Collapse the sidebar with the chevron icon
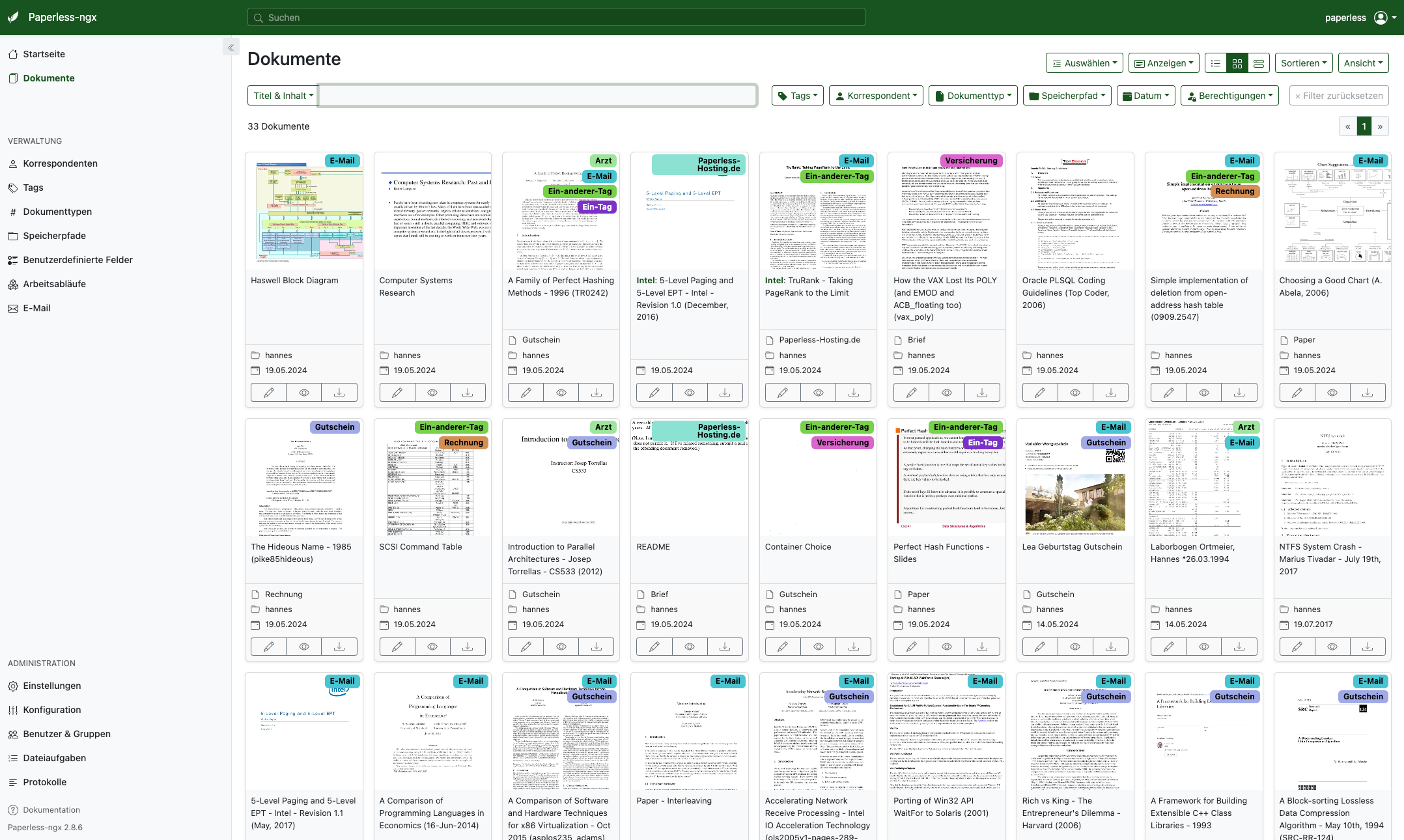The image size is (1404, 840). point(231,48)
